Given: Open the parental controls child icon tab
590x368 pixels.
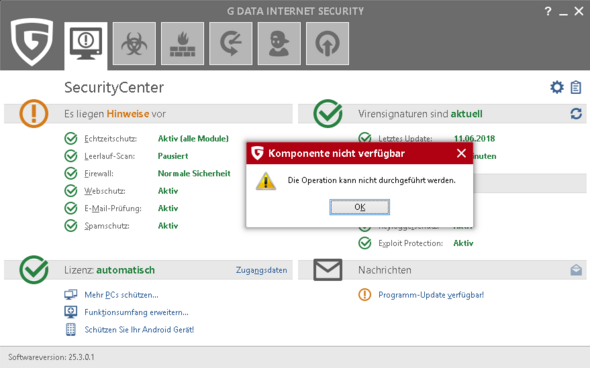Looking at the screenshot, I should tap(279, 44).
